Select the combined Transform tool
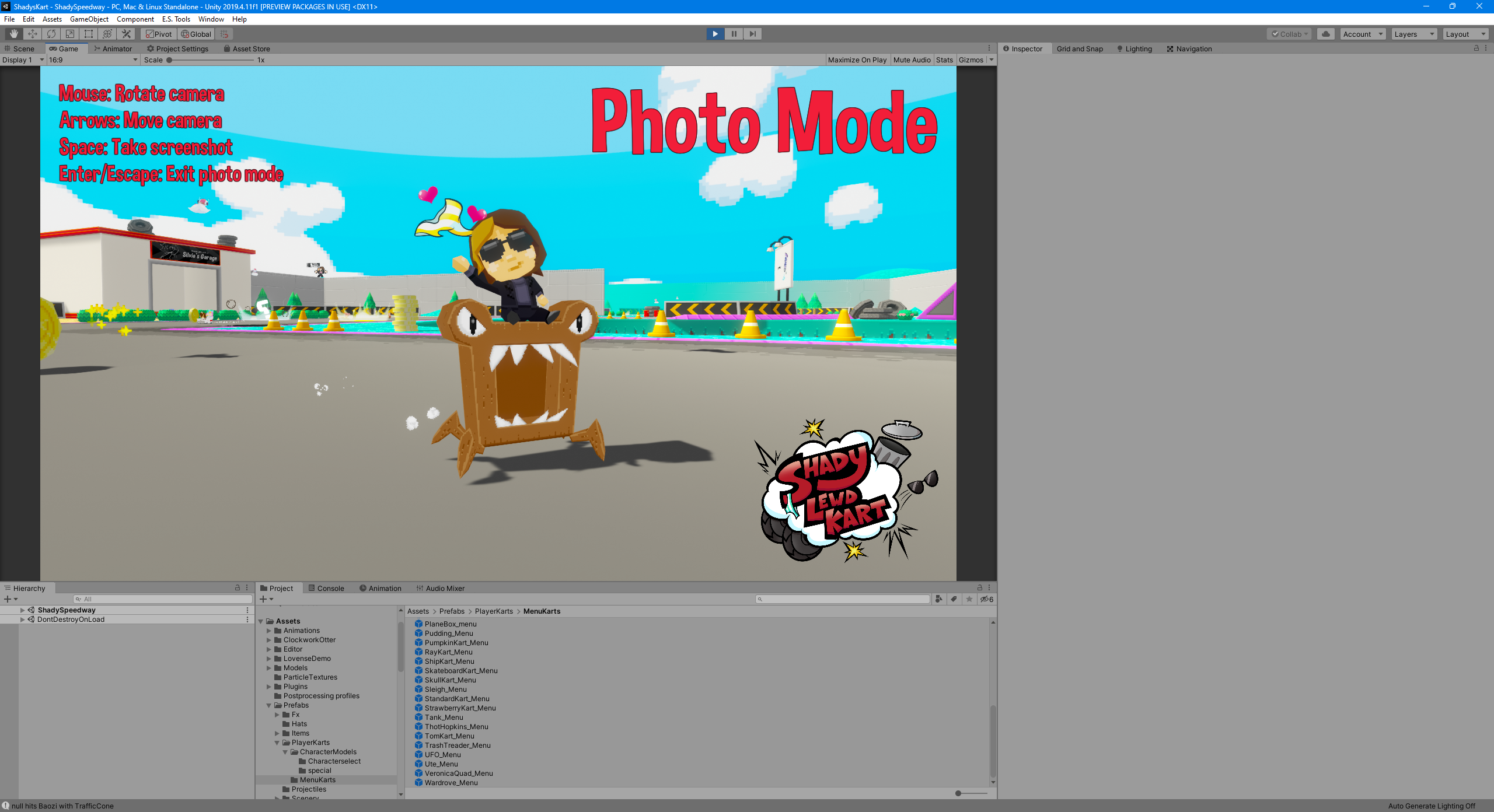The height and width of the screenshot is (812, 1494). click(x=107, y=34)
